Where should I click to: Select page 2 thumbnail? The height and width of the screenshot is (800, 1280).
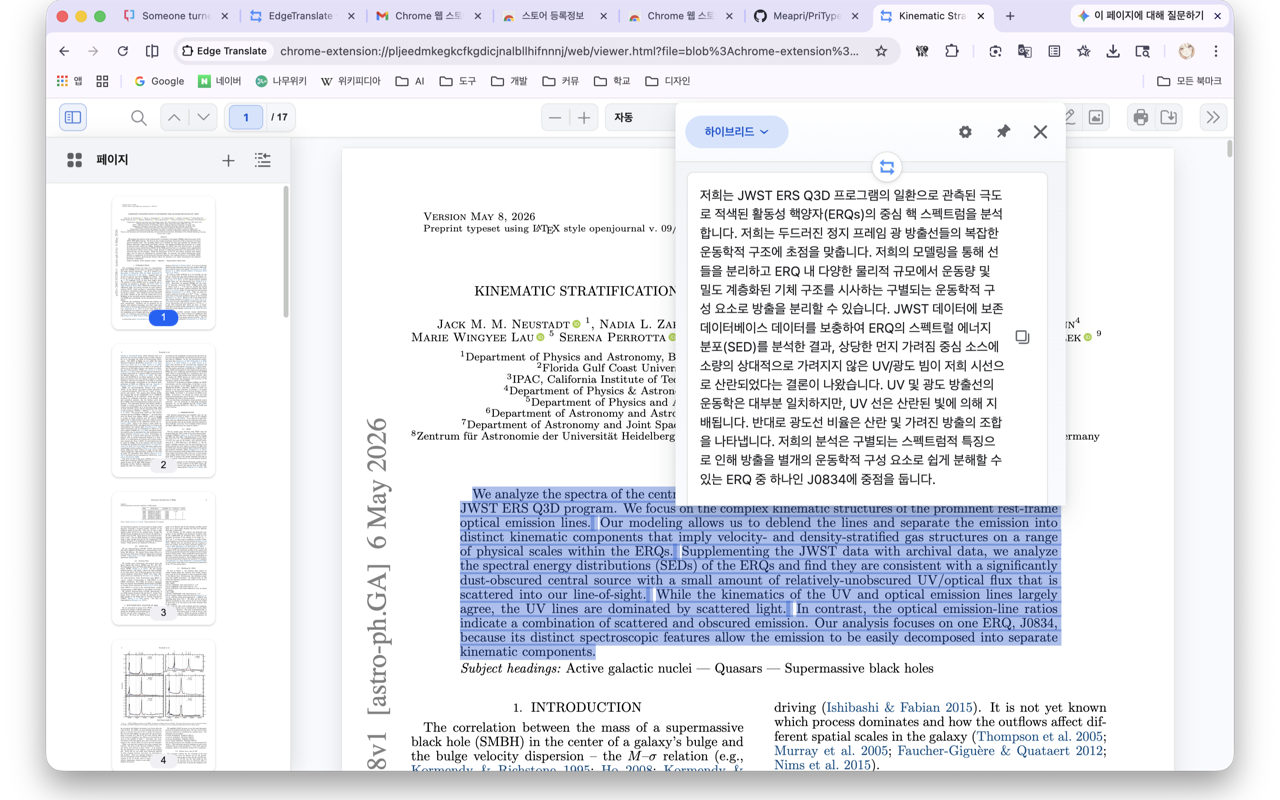(x=163, y=410)
